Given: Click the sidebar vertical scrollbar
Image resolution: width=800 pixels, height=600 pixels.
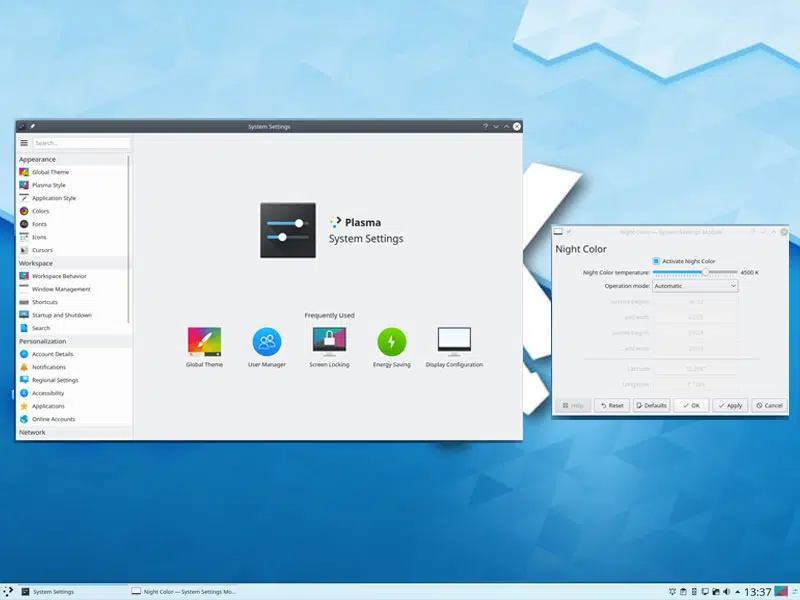Looking at the screenshot, I should coord(129,240).
